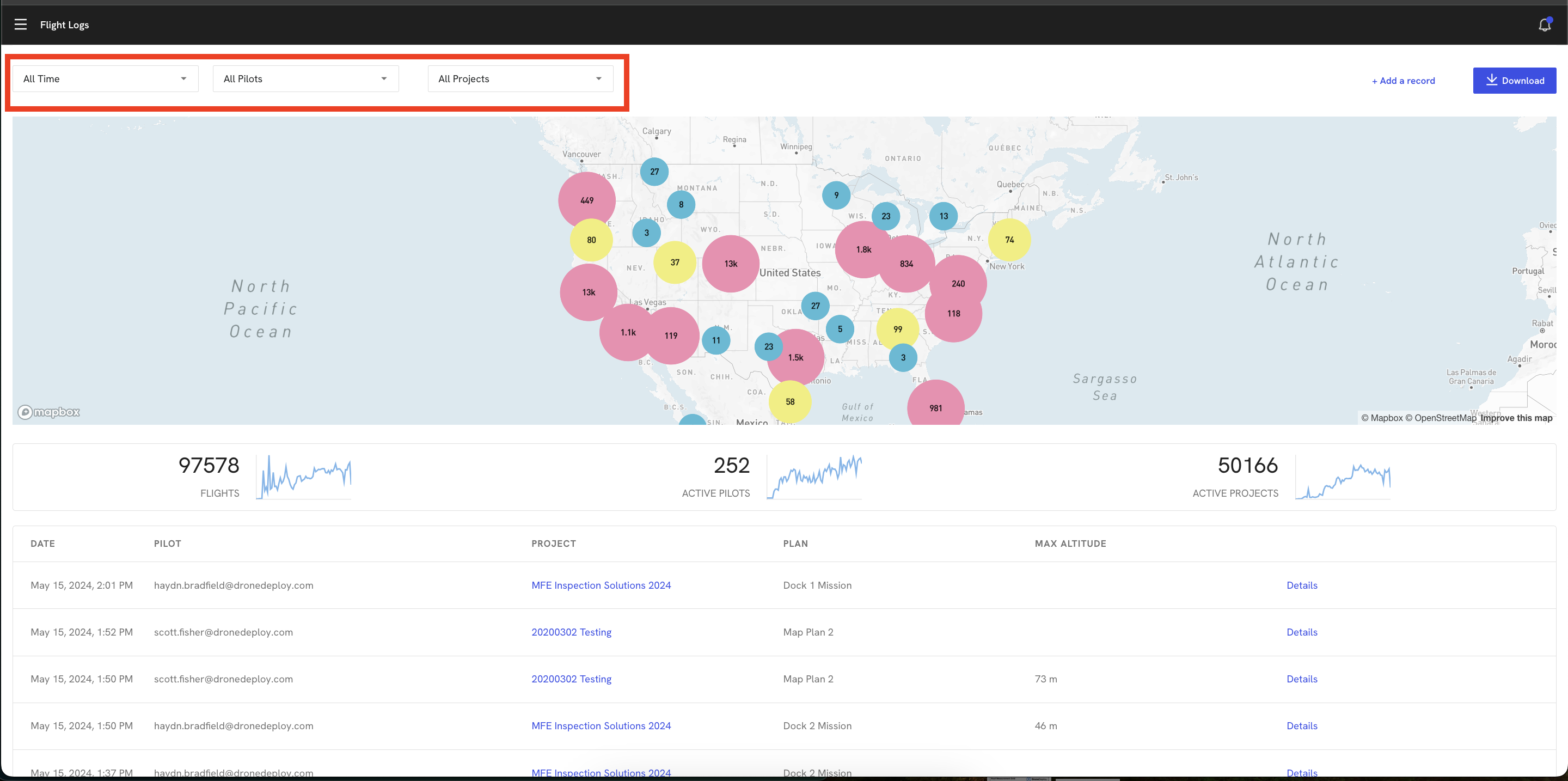This screenshot has width=1568, height=781.
Task: Click the PROJECT column header
Action: [x=553, y=544]
